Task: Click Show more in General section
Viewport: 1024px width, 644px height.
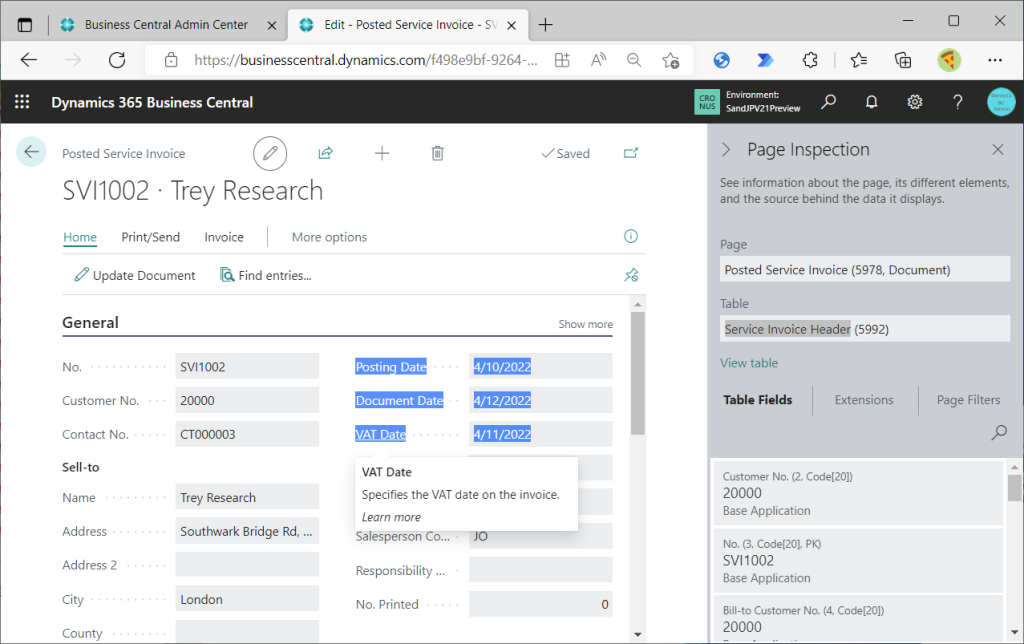Action: pos(586,324)
